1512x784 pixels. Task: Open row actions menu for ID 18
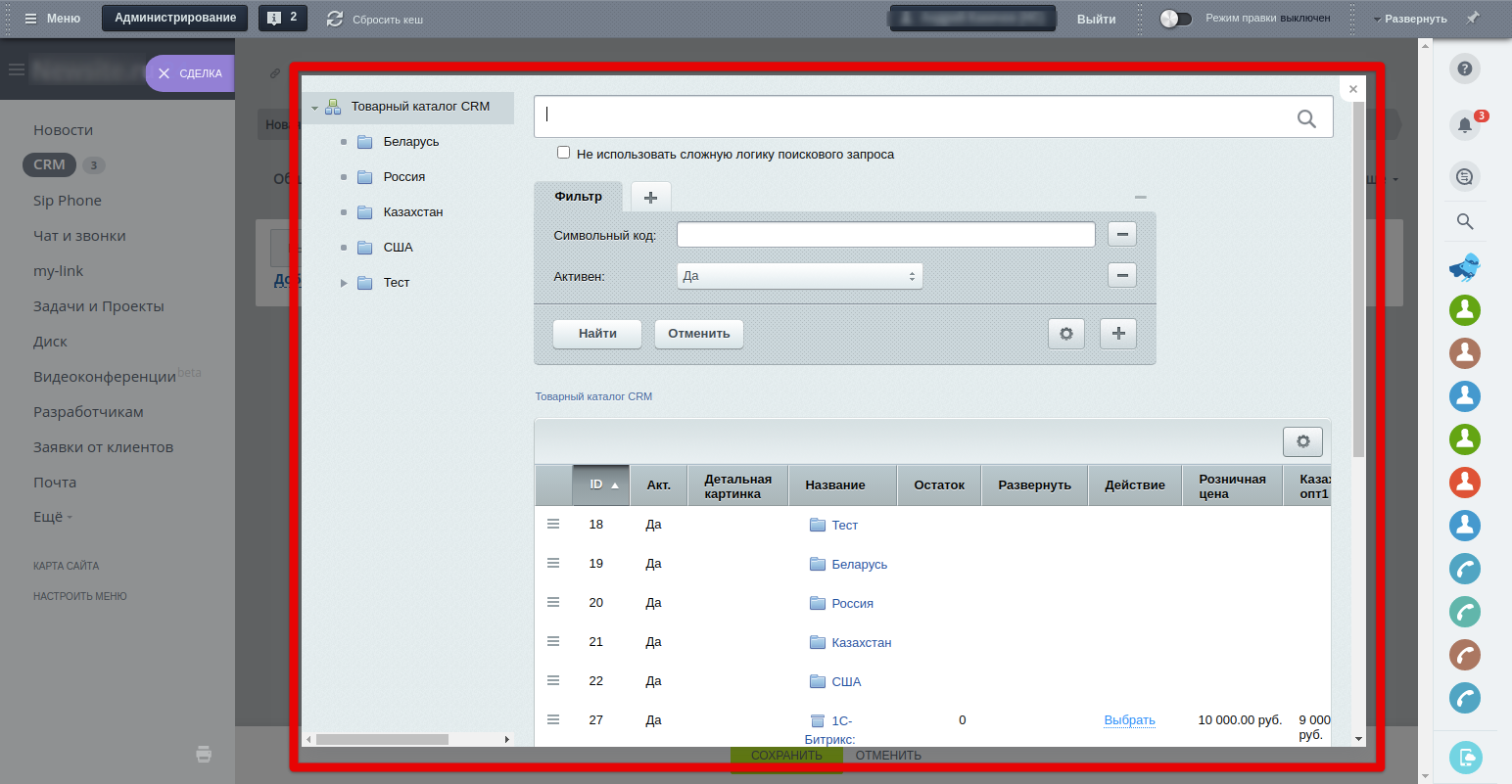click(x=553, y=525)
